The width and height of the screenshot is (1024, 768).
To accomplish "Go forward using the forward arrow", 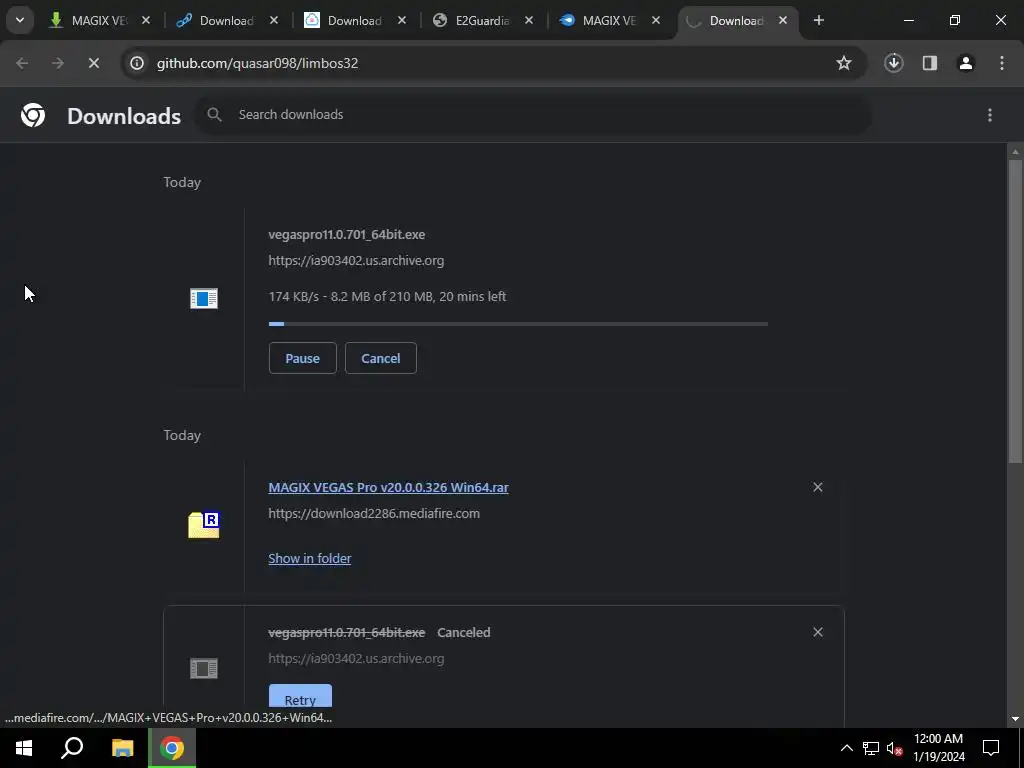I will pos(57,63).
